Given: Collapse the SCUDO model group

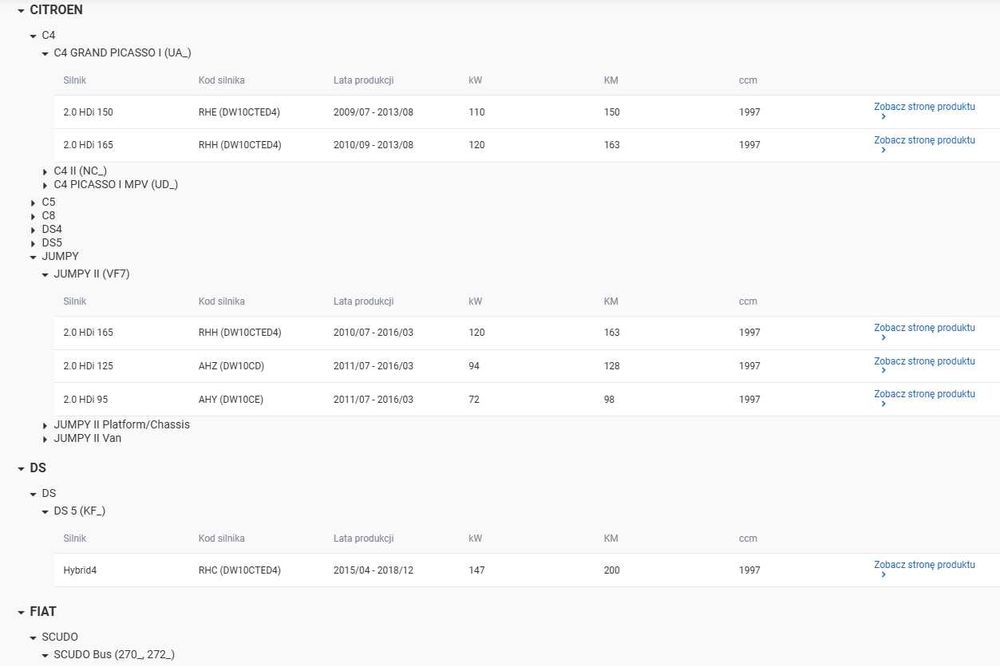Looking at the screenshot, I should [33, 638].
